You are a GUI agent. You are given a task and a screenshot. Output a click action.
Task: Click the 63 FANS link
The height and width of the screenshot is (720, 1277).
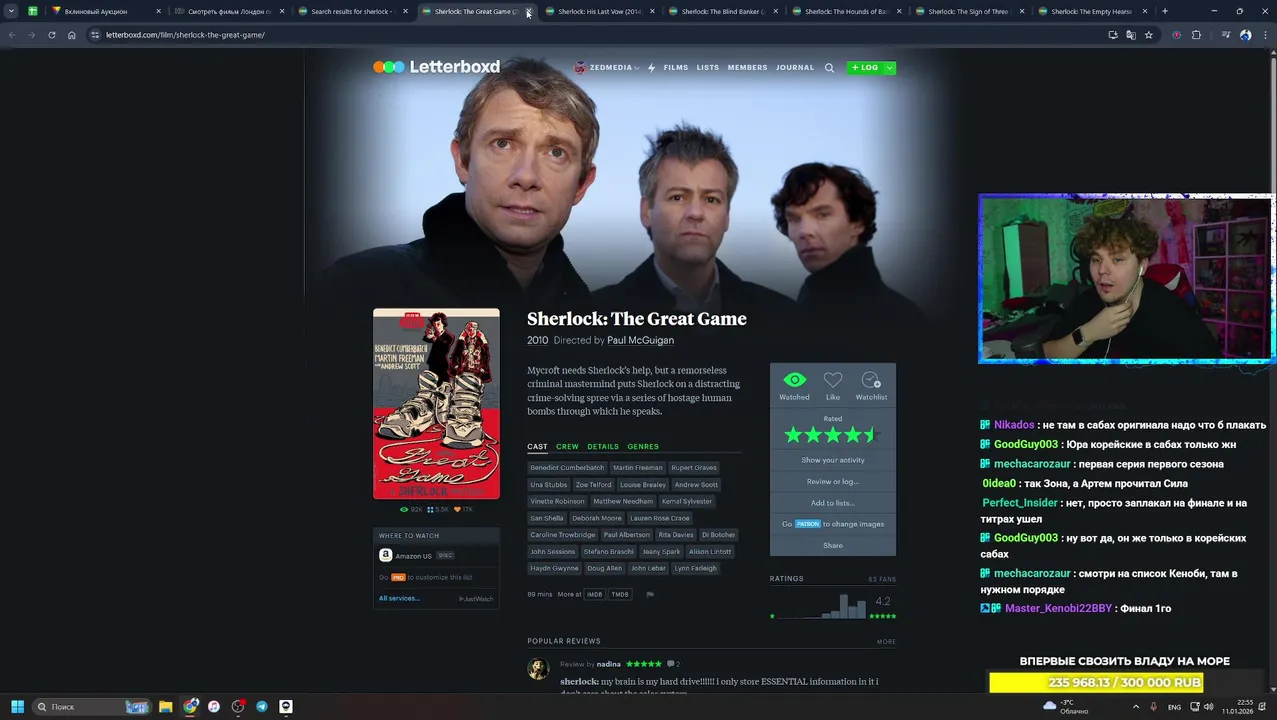click(882, 579)
